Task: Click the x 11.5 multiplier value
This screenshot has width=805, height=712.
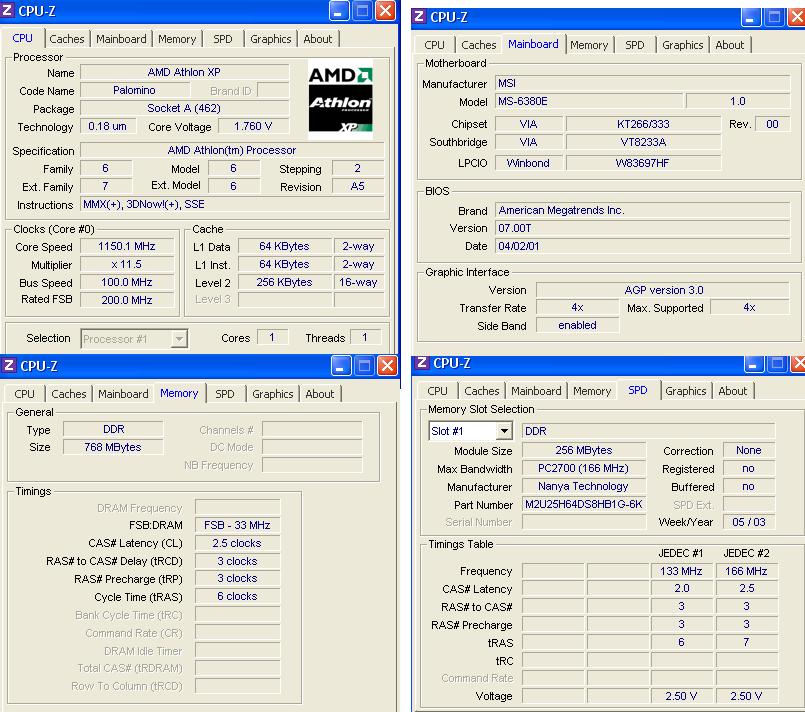Action: click(x=127, y=264)
